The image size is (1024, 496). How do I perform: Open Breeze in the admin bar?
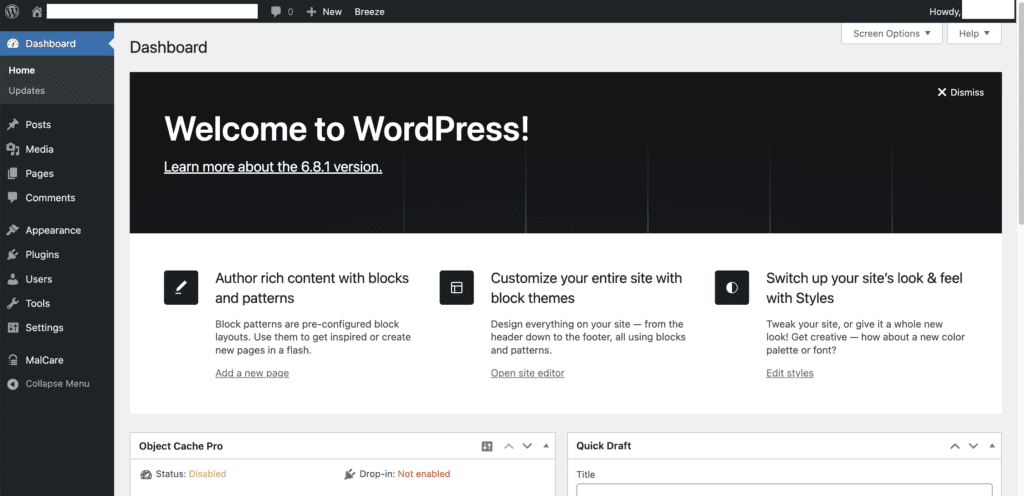370,12
